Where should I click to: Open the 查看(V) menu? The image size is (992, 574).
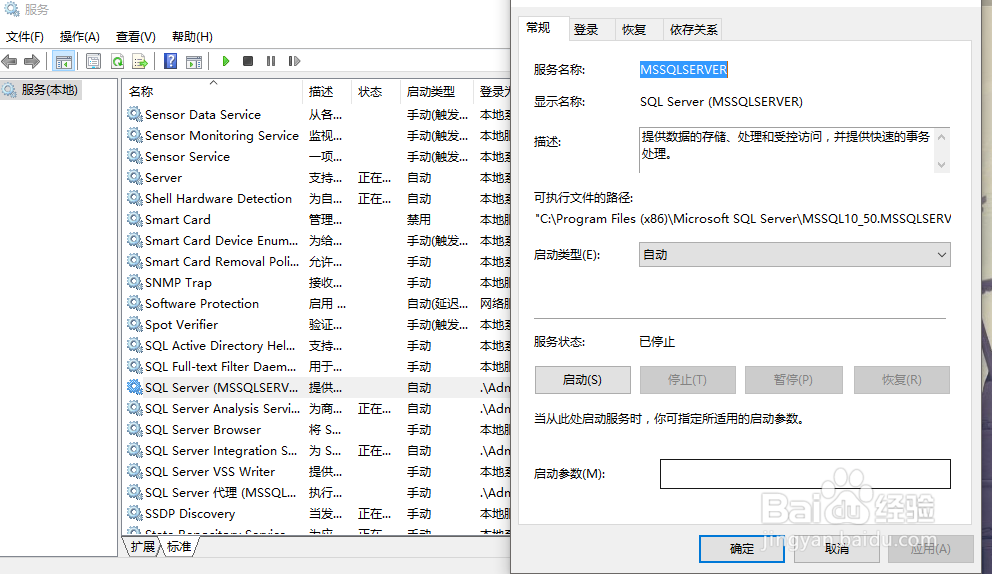point(135,37)
